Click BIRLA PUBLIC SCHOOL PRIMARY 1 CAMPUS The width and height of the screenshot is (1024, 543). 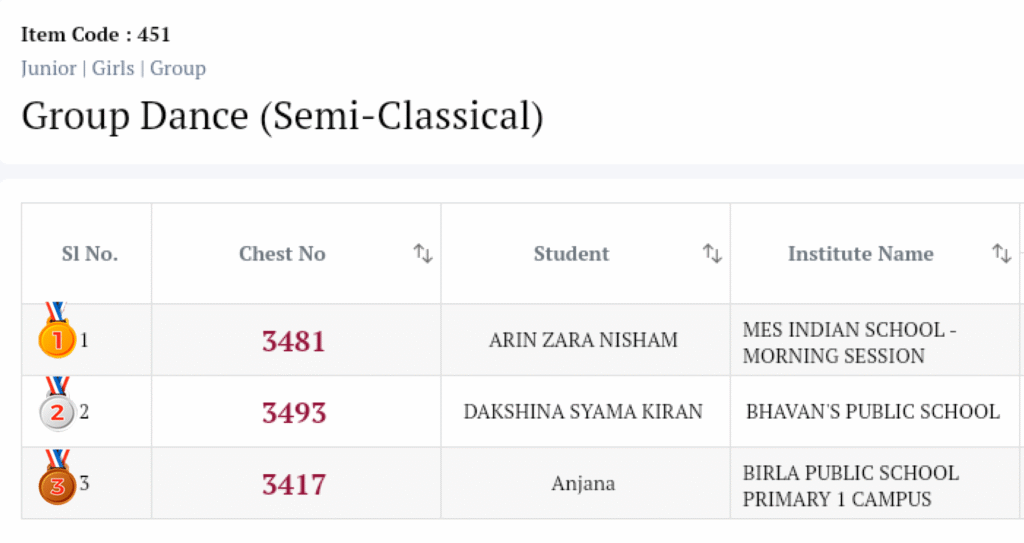(x=850, y=485)
